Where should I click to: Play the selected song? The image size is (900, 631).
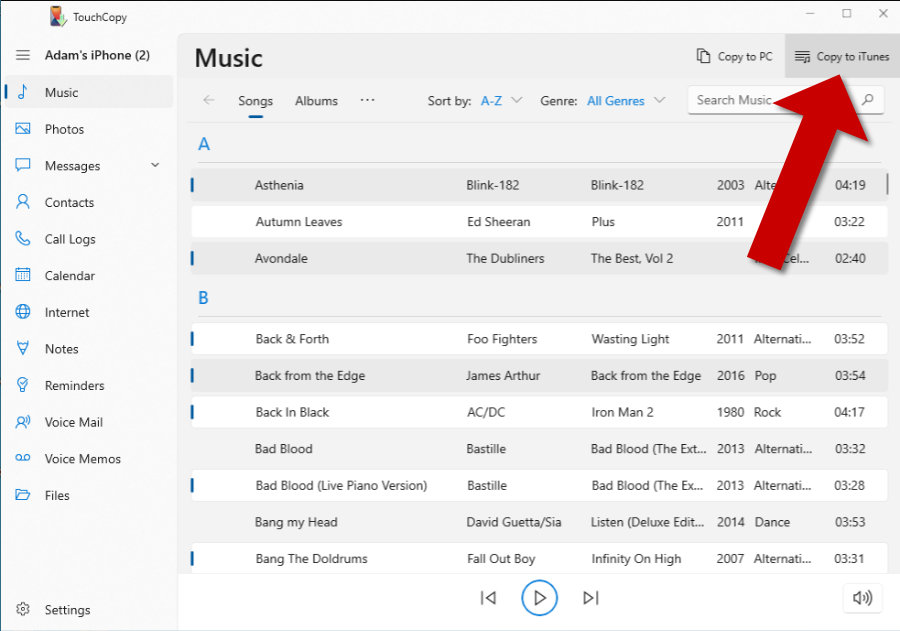point(539,598)
